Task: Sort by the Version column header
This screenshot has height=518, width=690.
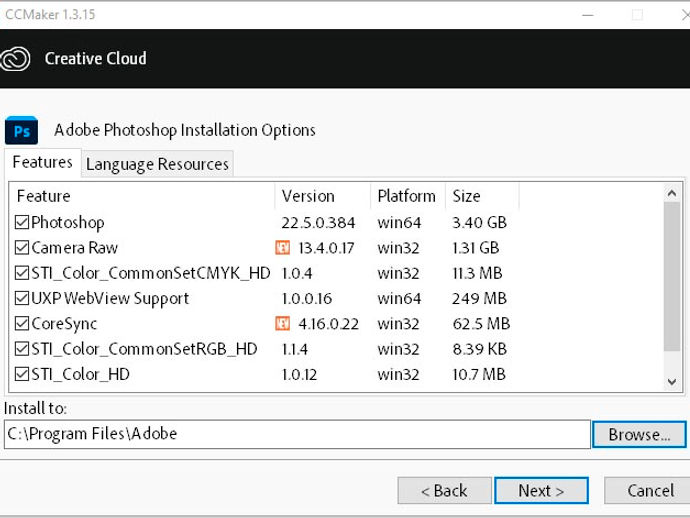Action: pos(323,196)
